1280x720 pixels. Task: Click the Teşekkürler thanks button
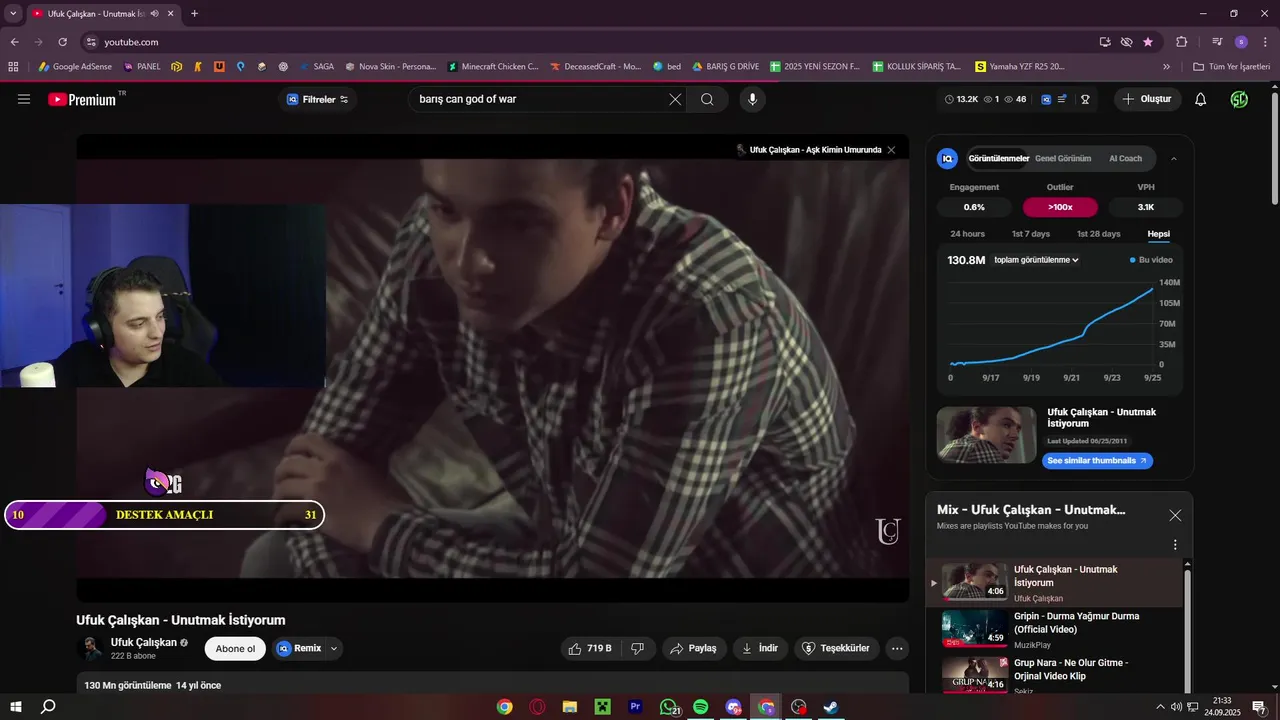837,648
